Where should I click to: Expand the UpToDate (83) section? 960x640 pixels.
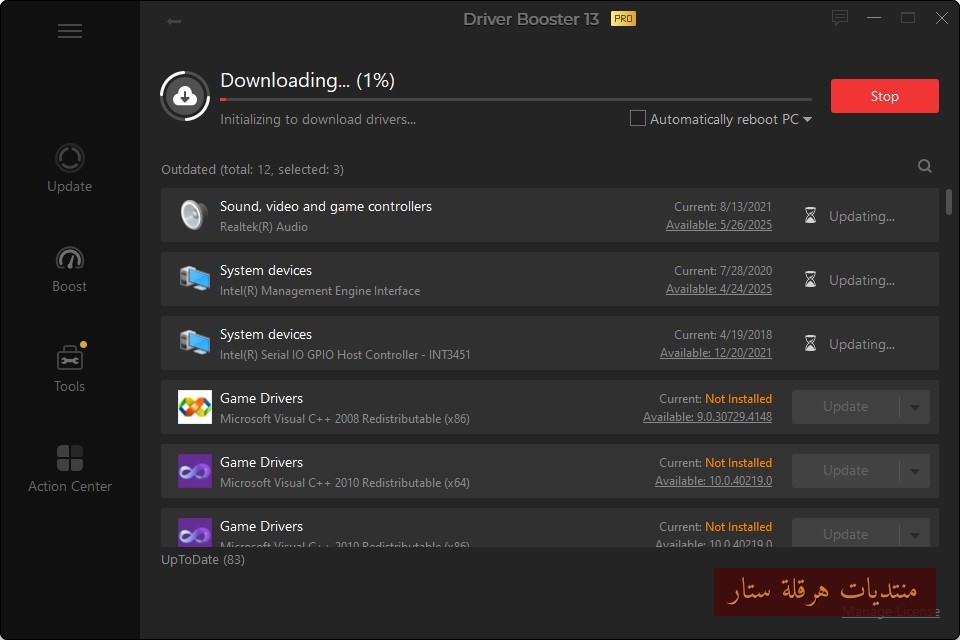(203, 560)
